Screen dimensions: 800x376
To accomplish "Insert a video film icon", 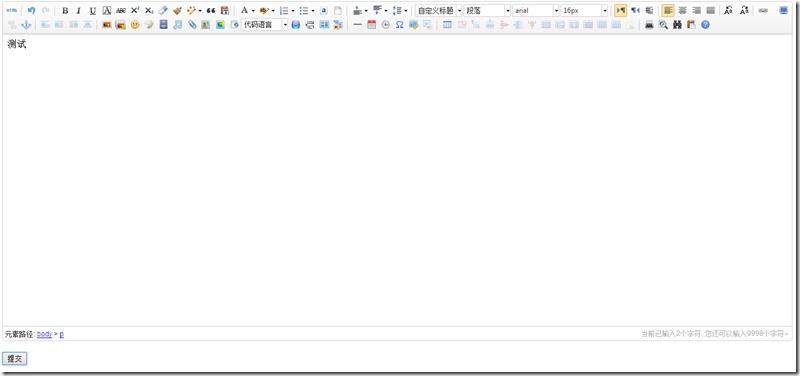I will (163, 24).
